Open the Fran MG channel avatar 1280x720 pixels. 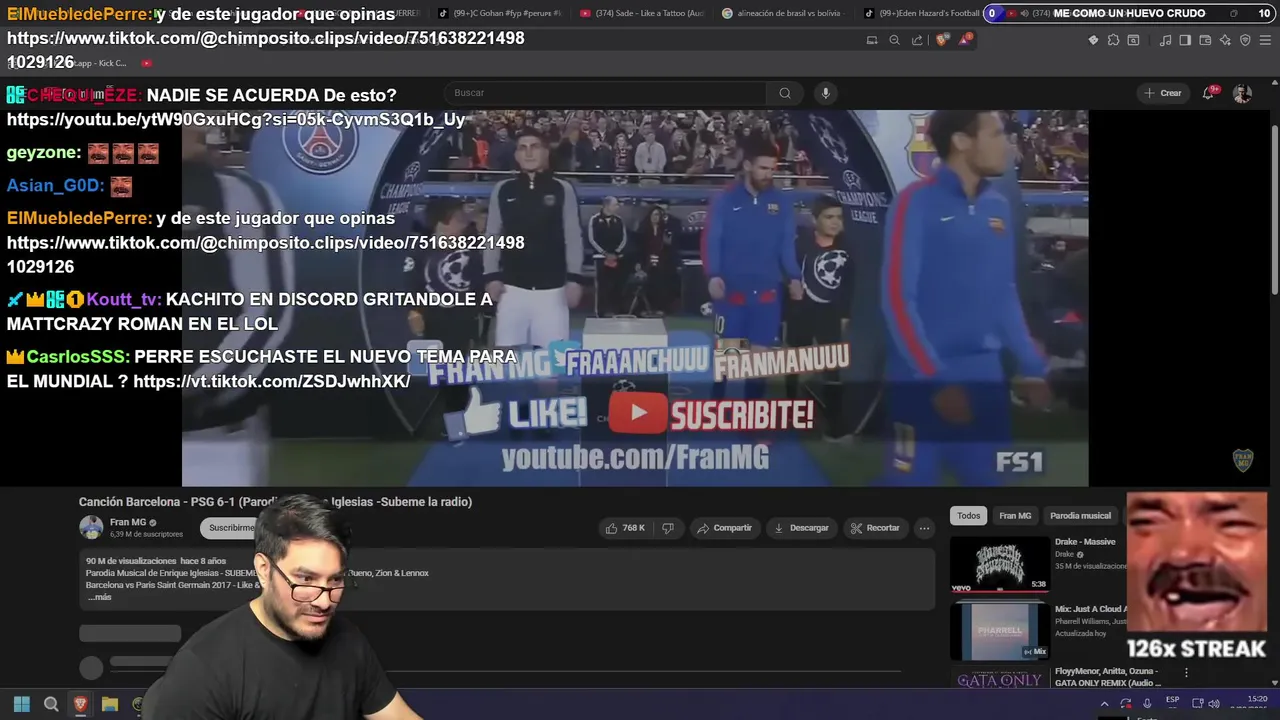91,528
